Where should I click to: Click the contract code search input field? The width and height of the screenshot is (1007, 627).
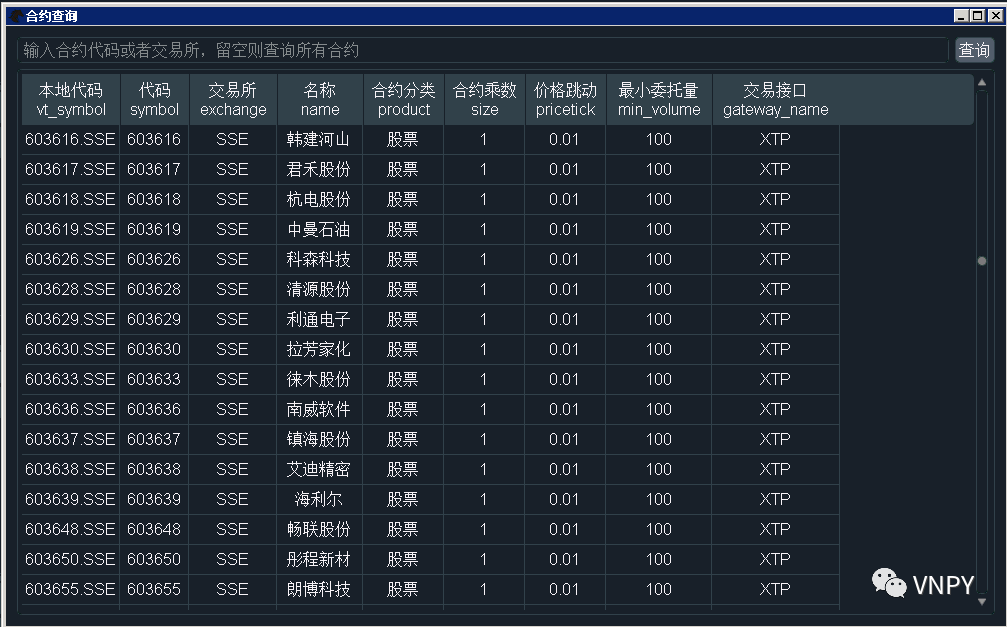[x=400, y=49]
